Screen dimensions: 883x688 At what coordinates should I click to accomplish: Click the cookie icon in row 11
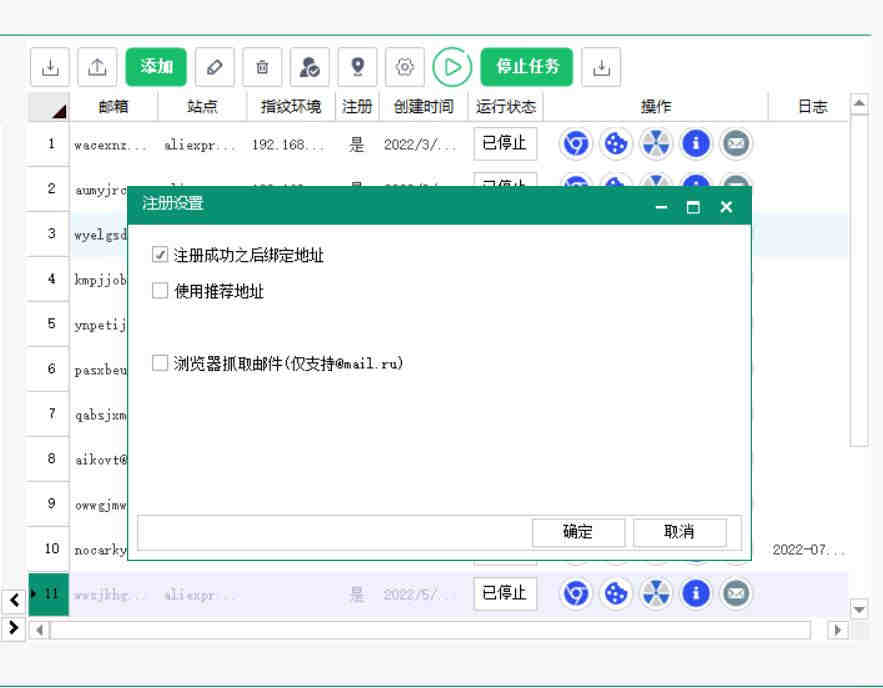[616, 593]
